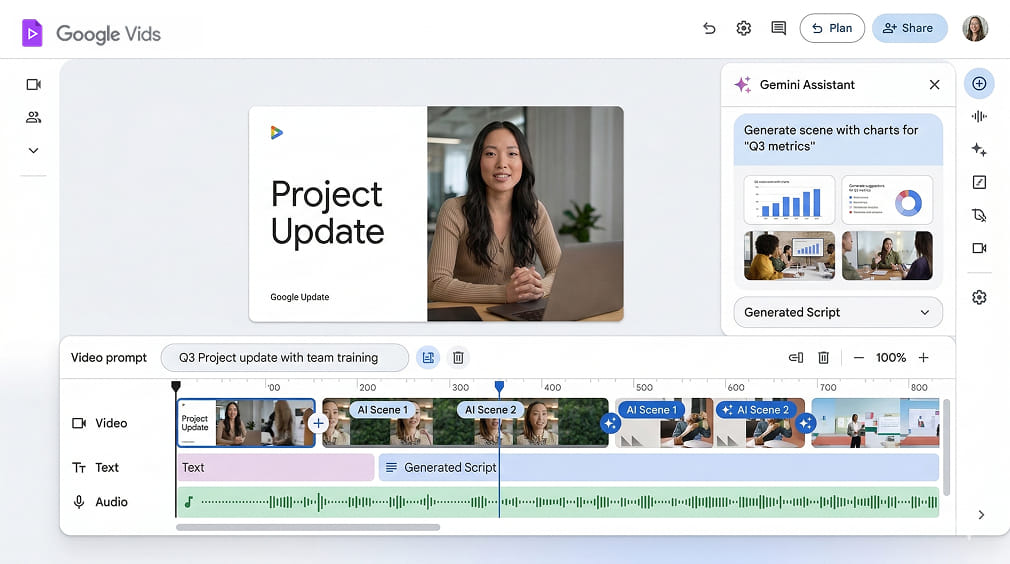Expand the right sidebar with bottom chevron
1010x564 pixels.
(x=981, y=515)
